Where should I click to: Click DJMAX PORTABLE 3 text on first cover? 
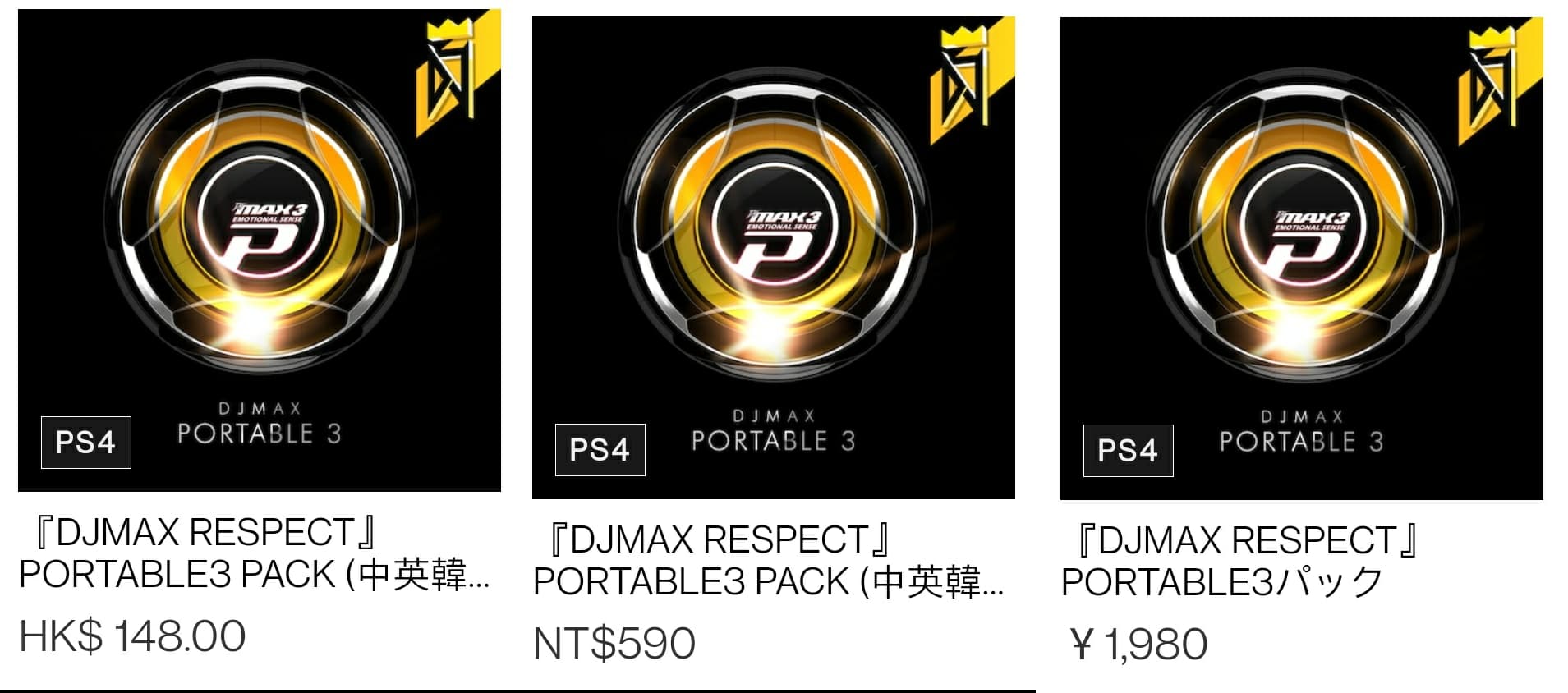pyautogui.click(x=260, y=424)
